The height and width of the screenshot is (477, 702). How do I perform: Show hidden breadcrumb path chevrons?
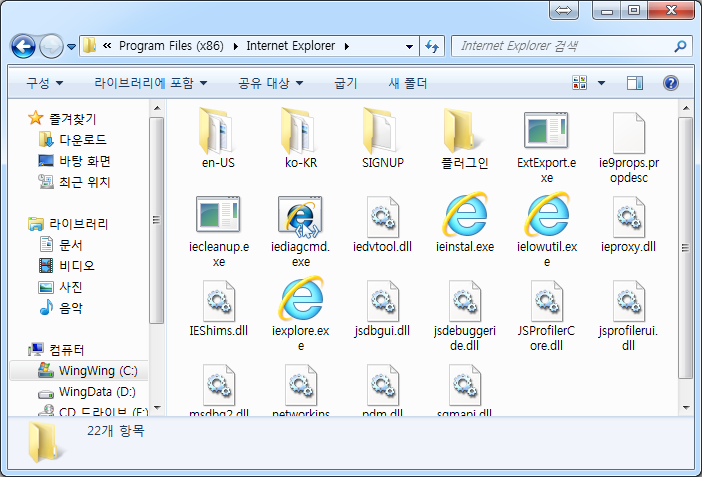pos(107,46)
